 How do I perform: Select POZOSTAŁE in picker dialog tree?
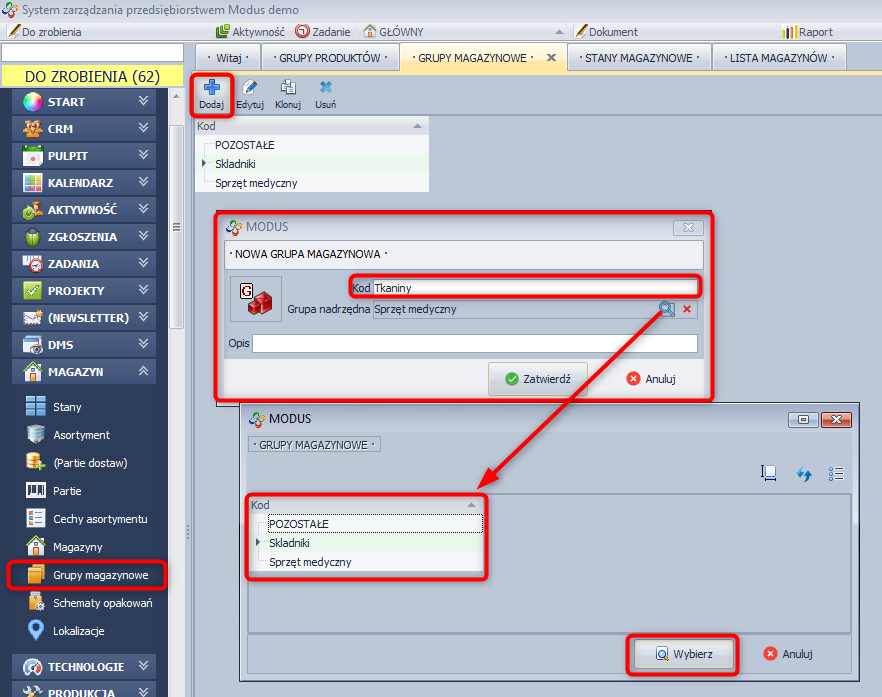coord(375,524)
